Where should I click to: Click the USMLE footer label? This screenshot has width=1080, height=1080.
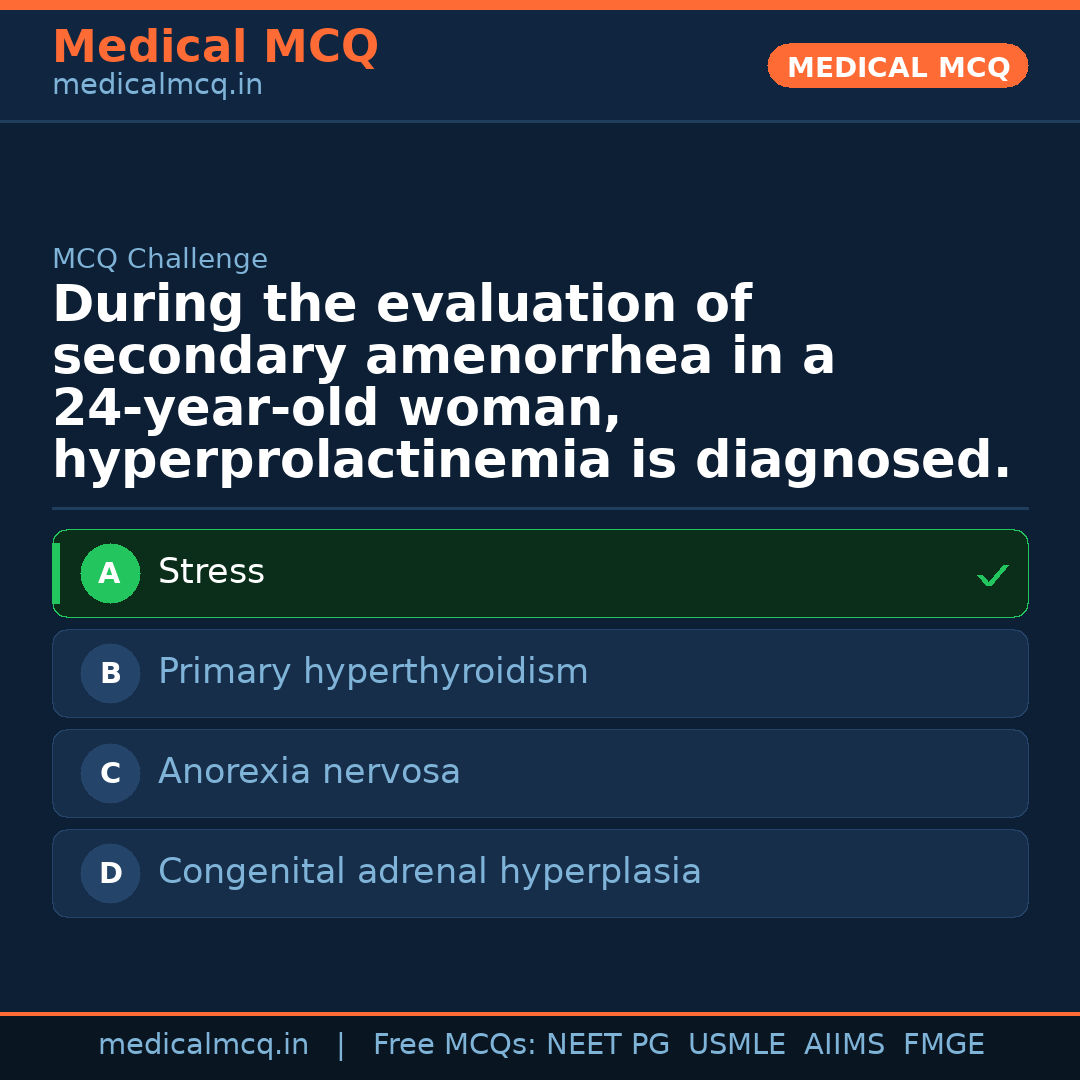click(736, 1045)
